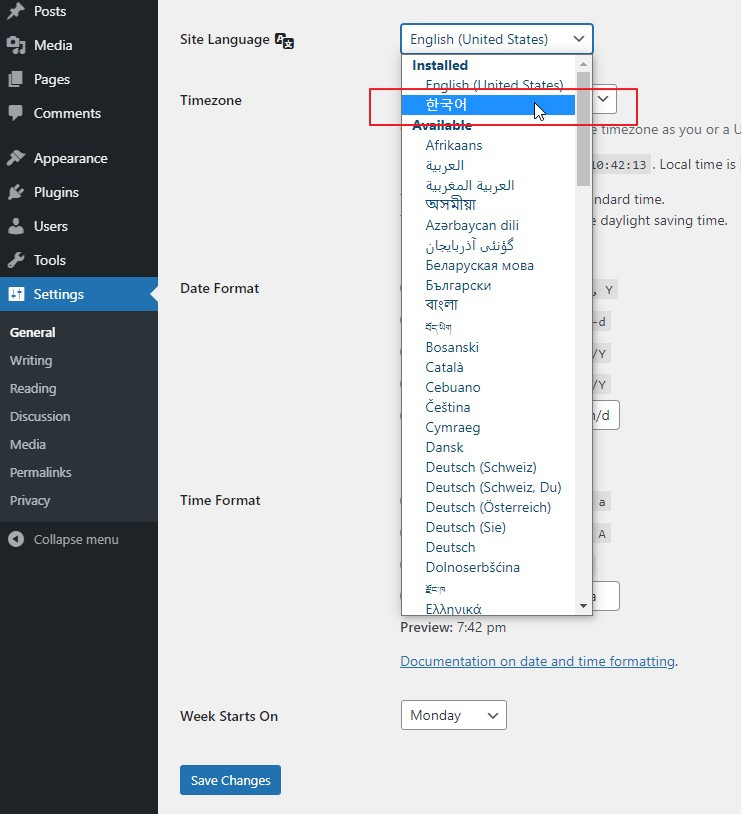
Task: Click the Timezone dropdown chevron
Action: click(603, 99)
